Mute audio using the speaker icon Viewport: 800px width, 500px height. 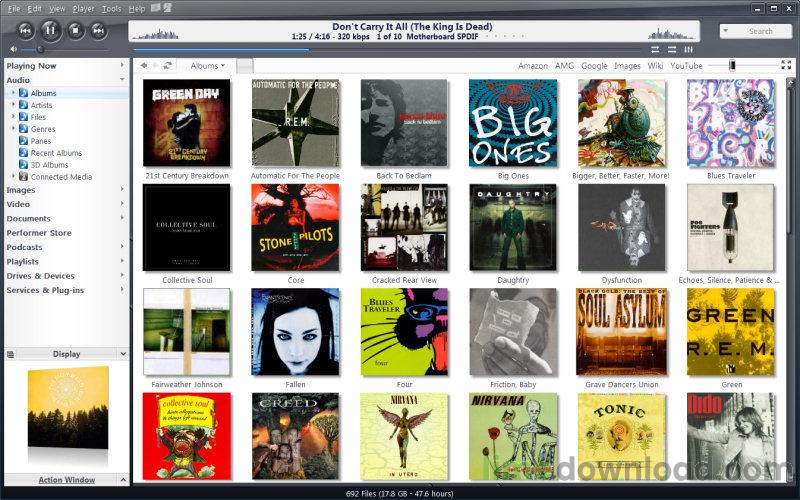pos(14,49)
